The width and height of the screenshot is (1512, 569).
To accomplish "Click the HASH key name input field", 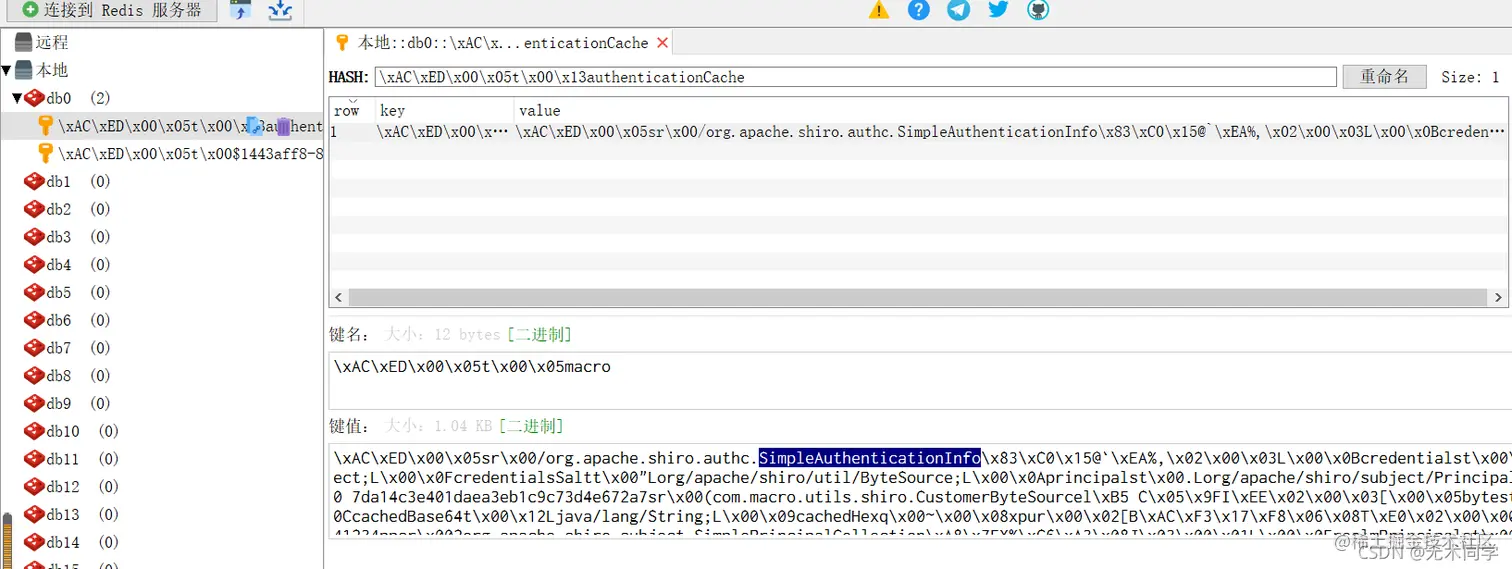I will click(855, 77).
